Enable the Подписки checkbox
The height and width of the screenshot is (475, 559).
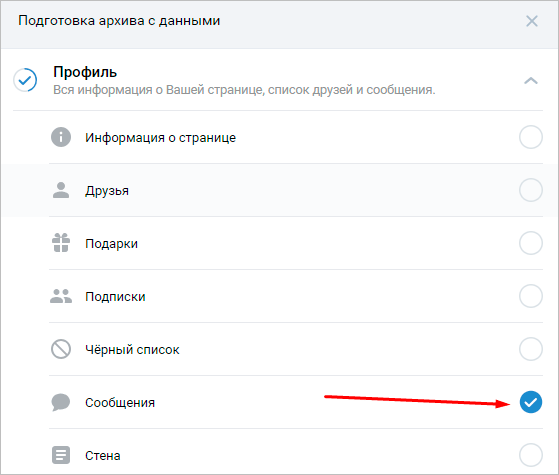(531, 296)
